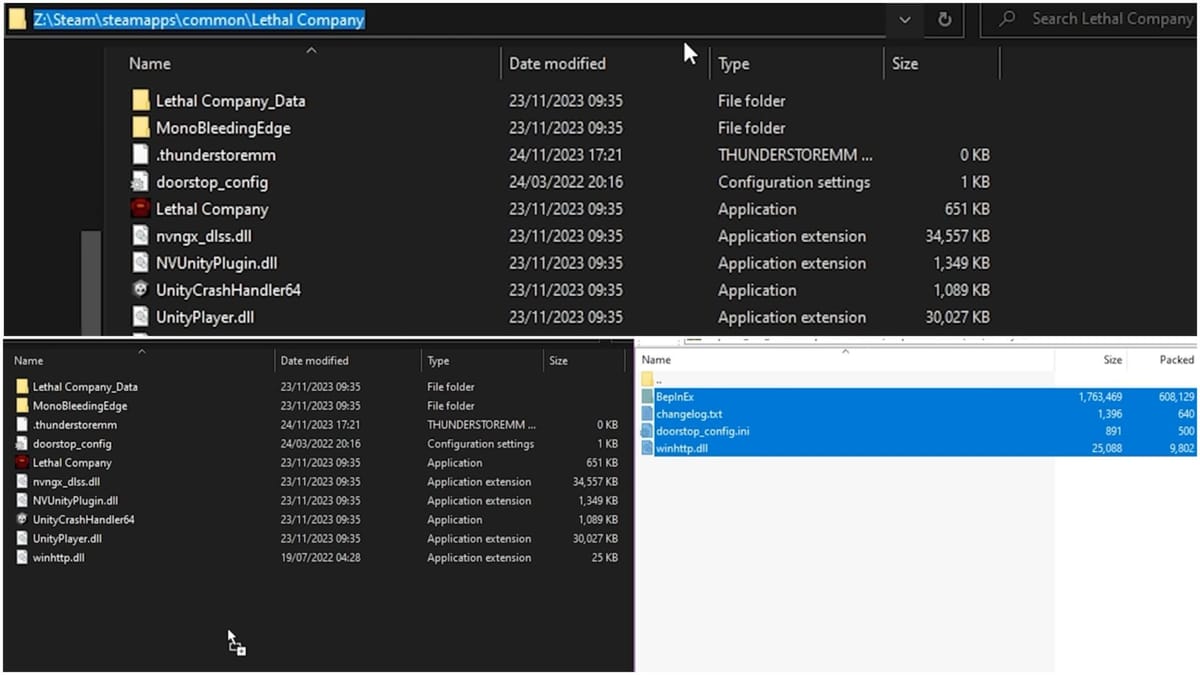Click the Packed column header in archive
The width and height of the screenshot is (1200, 675).
[1176, 360]
